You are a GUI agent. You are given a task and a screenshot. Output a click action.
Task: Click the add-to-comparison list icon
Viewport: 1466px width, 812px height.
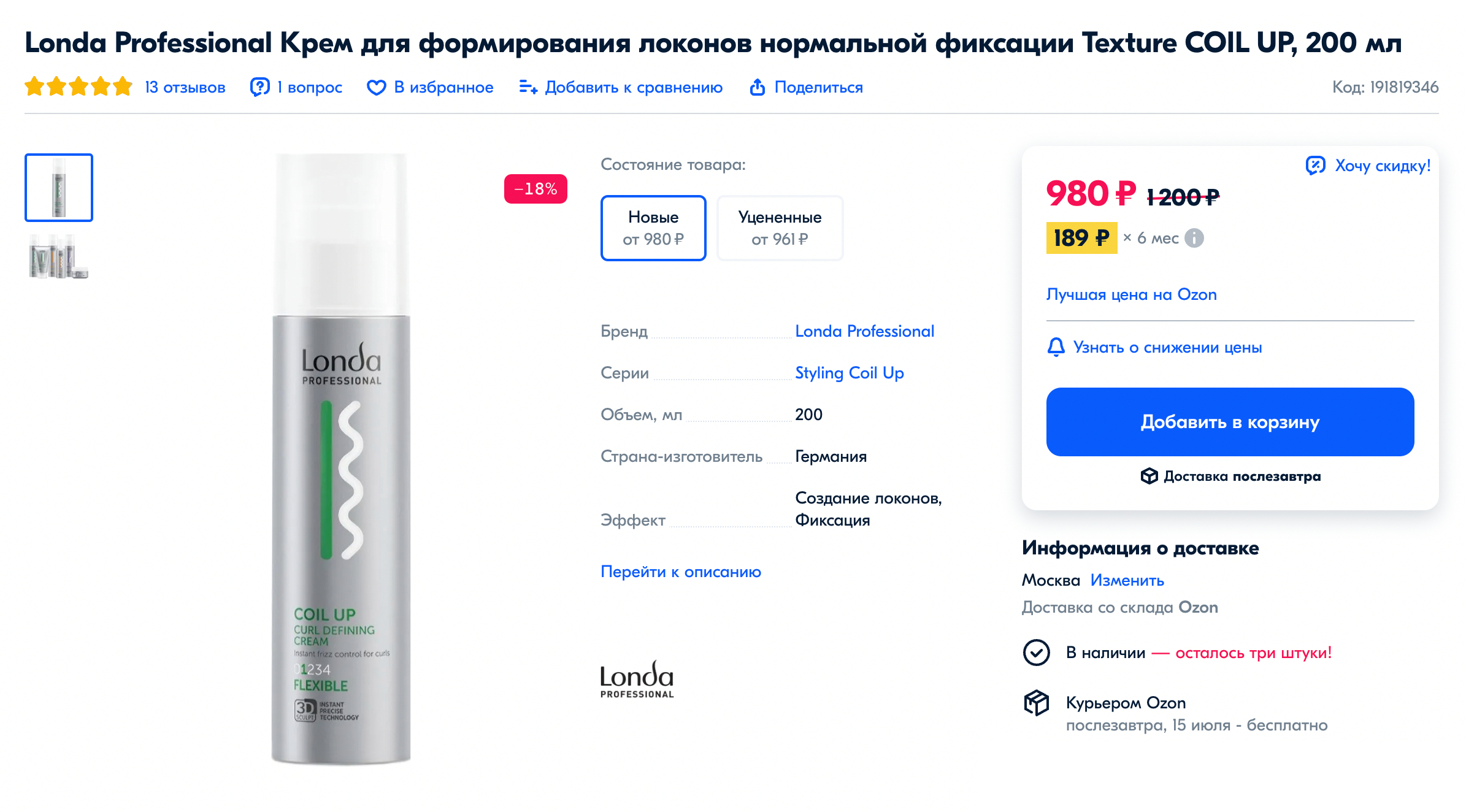pyautogui.click(x=528, y=87)
